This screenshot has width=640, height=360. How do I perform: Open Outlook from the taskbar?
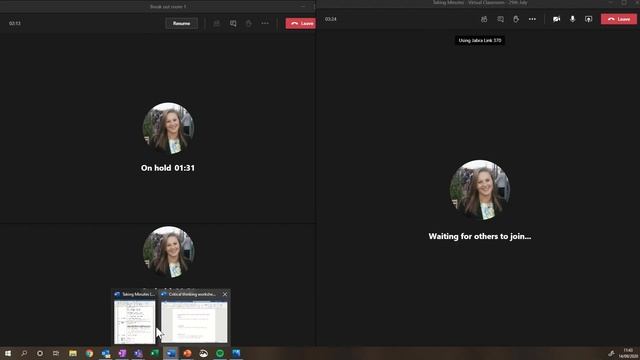click(x=106, y=353)
